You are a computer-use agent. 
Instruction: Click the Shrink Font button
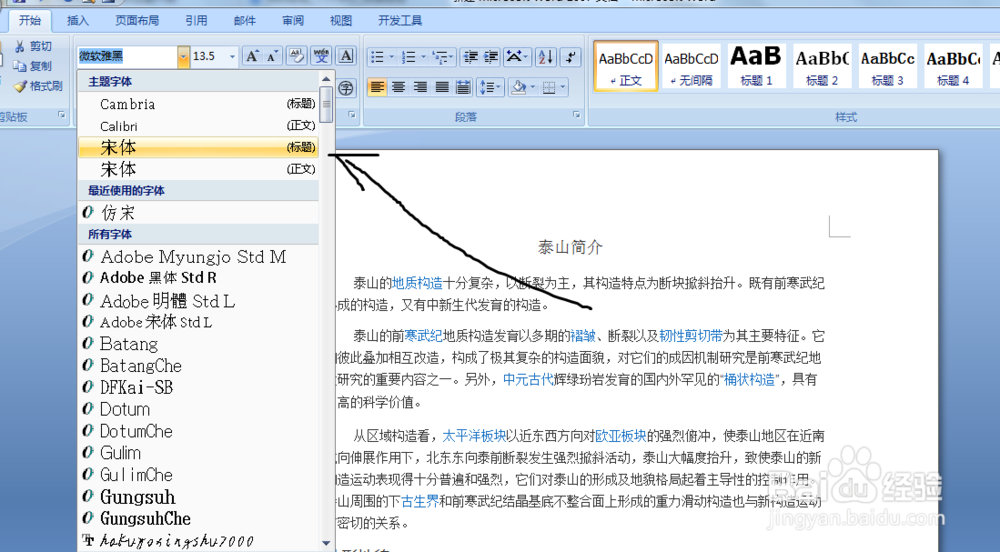272,56
